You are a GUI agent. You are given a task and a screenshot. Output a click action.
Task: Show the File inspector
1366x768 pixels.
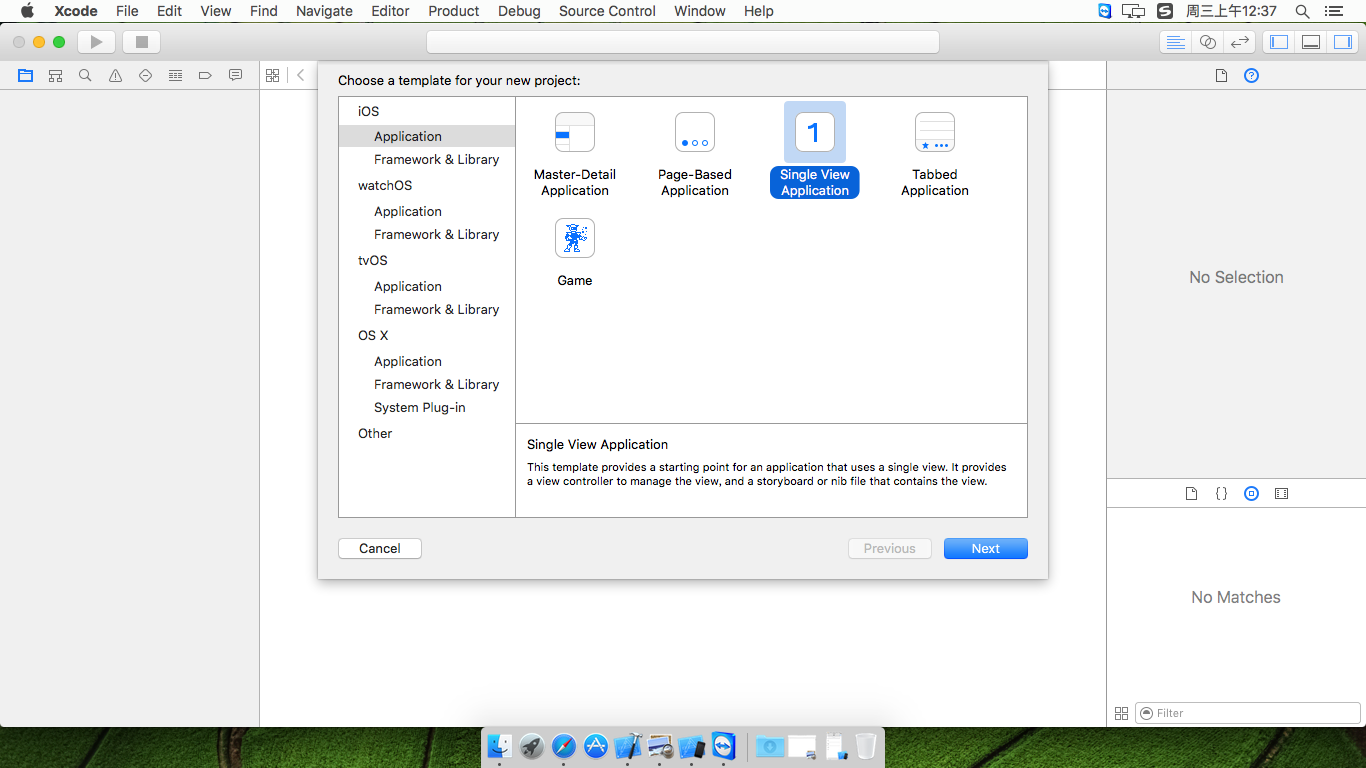pyautogui.click(x=1221, y=75)
